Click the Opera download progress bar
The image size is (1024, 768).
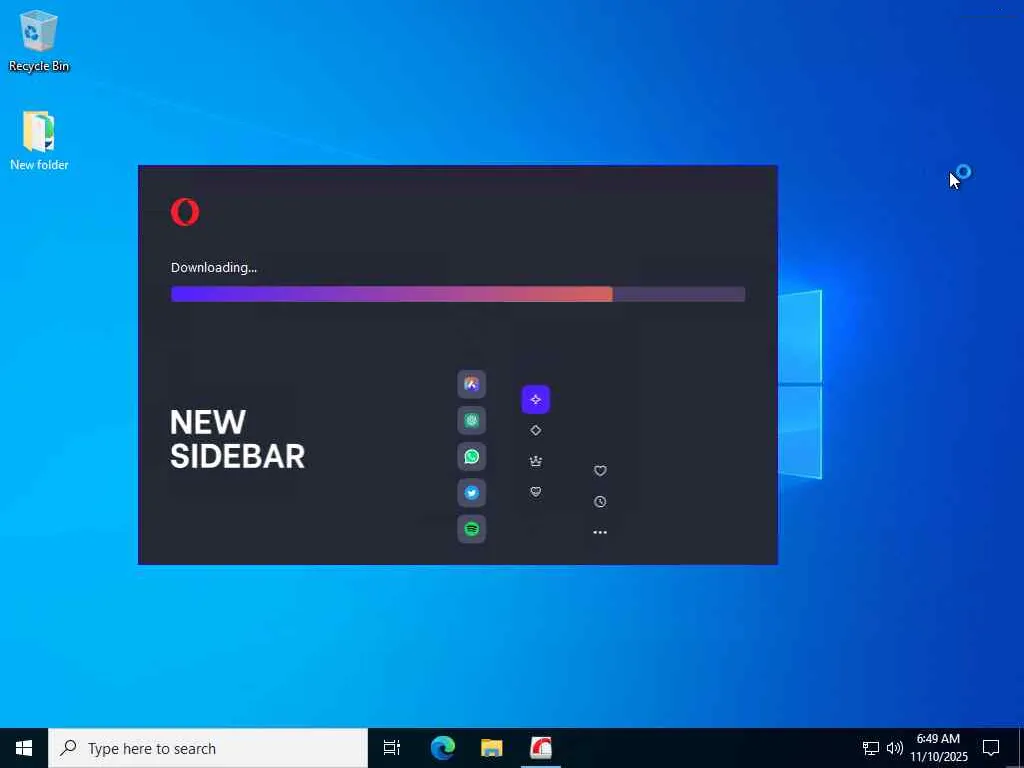[458, 295]
